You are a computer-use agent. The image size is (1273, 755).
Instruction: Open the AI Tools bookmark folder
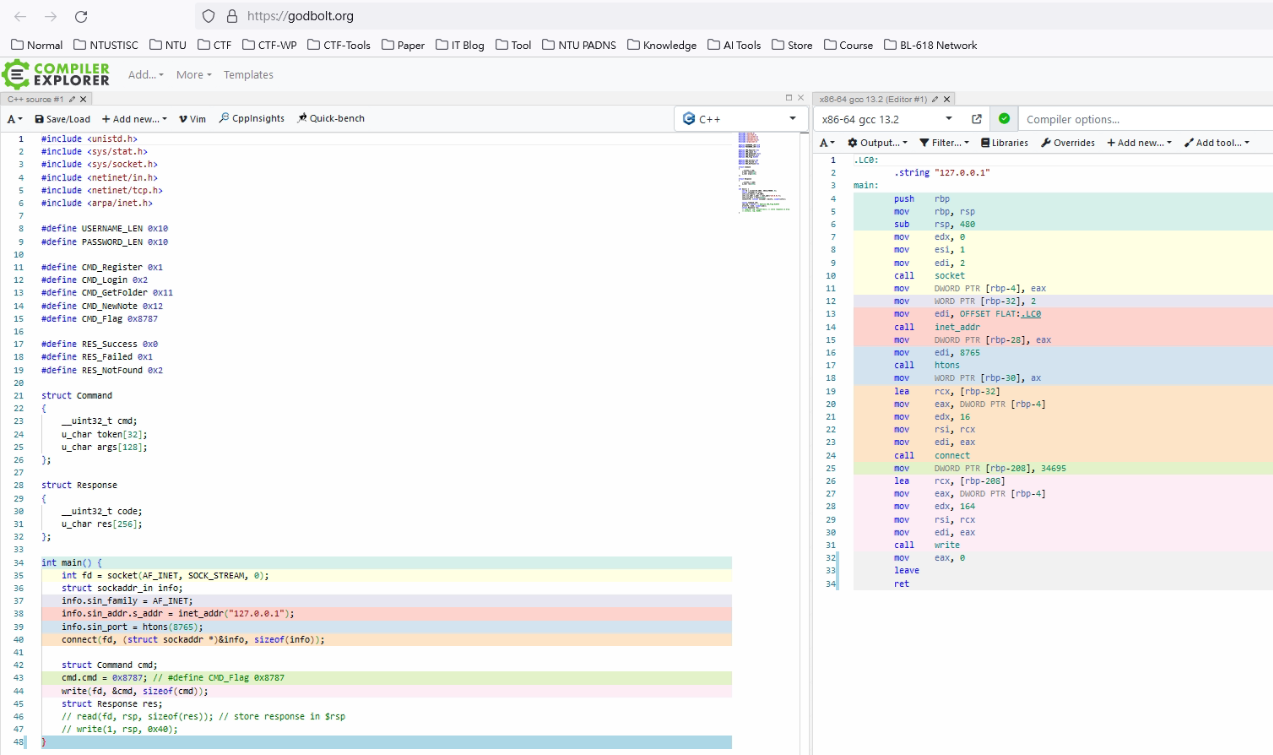coord(734,45)
